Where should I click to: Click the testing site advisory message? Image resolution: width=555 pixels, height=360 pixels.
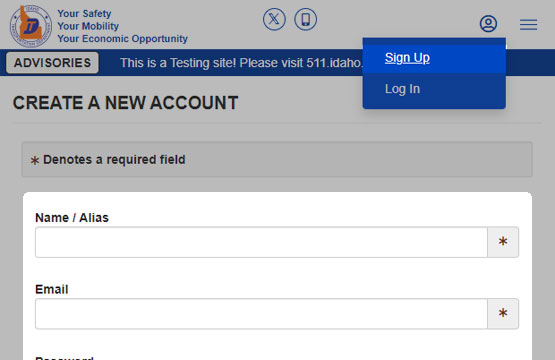(x=241, y=63)
